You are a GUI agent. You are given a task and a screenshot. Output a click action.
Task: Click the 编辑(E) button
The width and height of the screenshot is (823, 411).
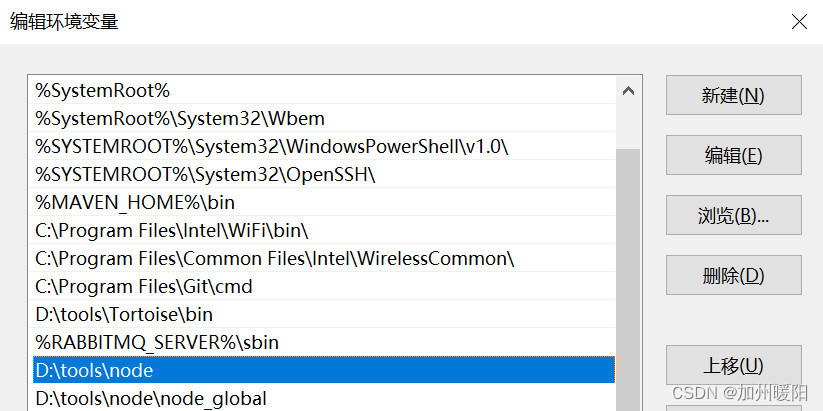coord(733,155)
